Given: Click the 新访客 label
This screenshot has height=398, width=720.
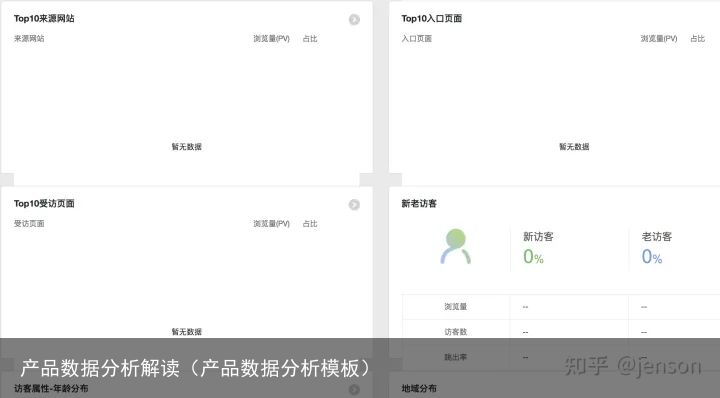Looking at the screenshot, I should [538, 237].
